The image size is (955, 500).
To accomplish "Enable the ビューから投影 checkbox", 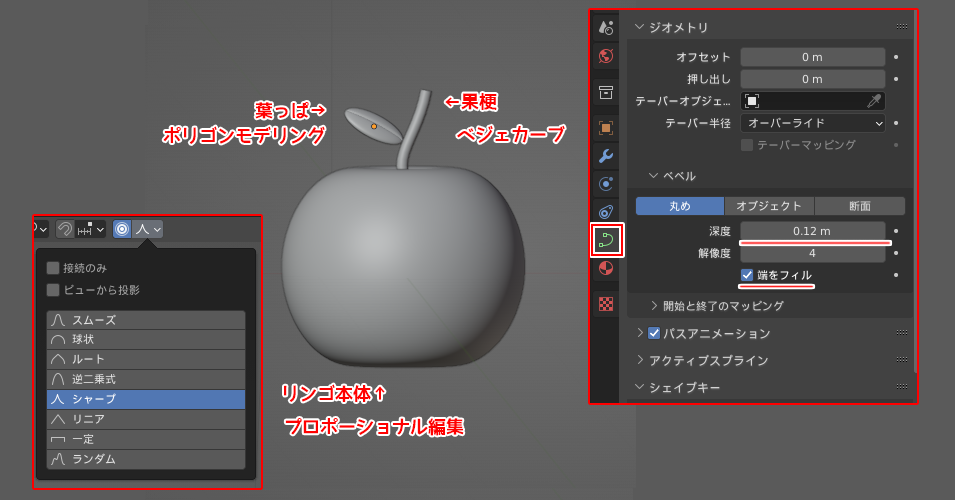I will point(53,290).
